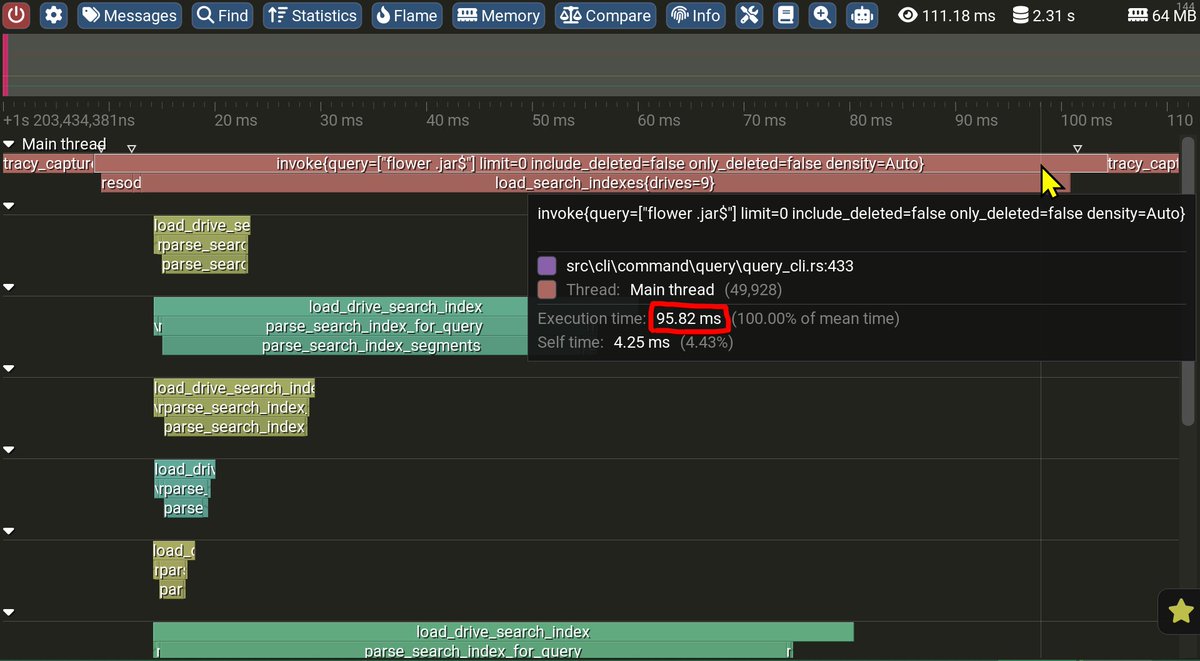The image size is (1200, 661).
Task: Click the 80 ms ruler label
Action: 870,120
